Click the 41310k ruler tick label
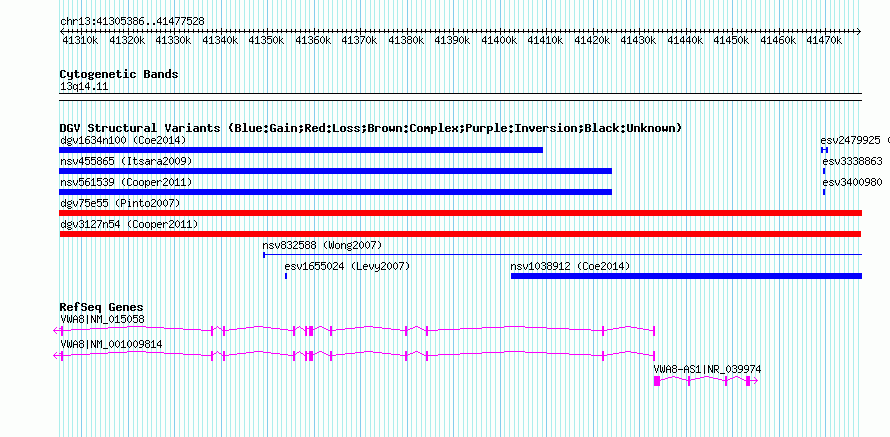 pos(79,40)
